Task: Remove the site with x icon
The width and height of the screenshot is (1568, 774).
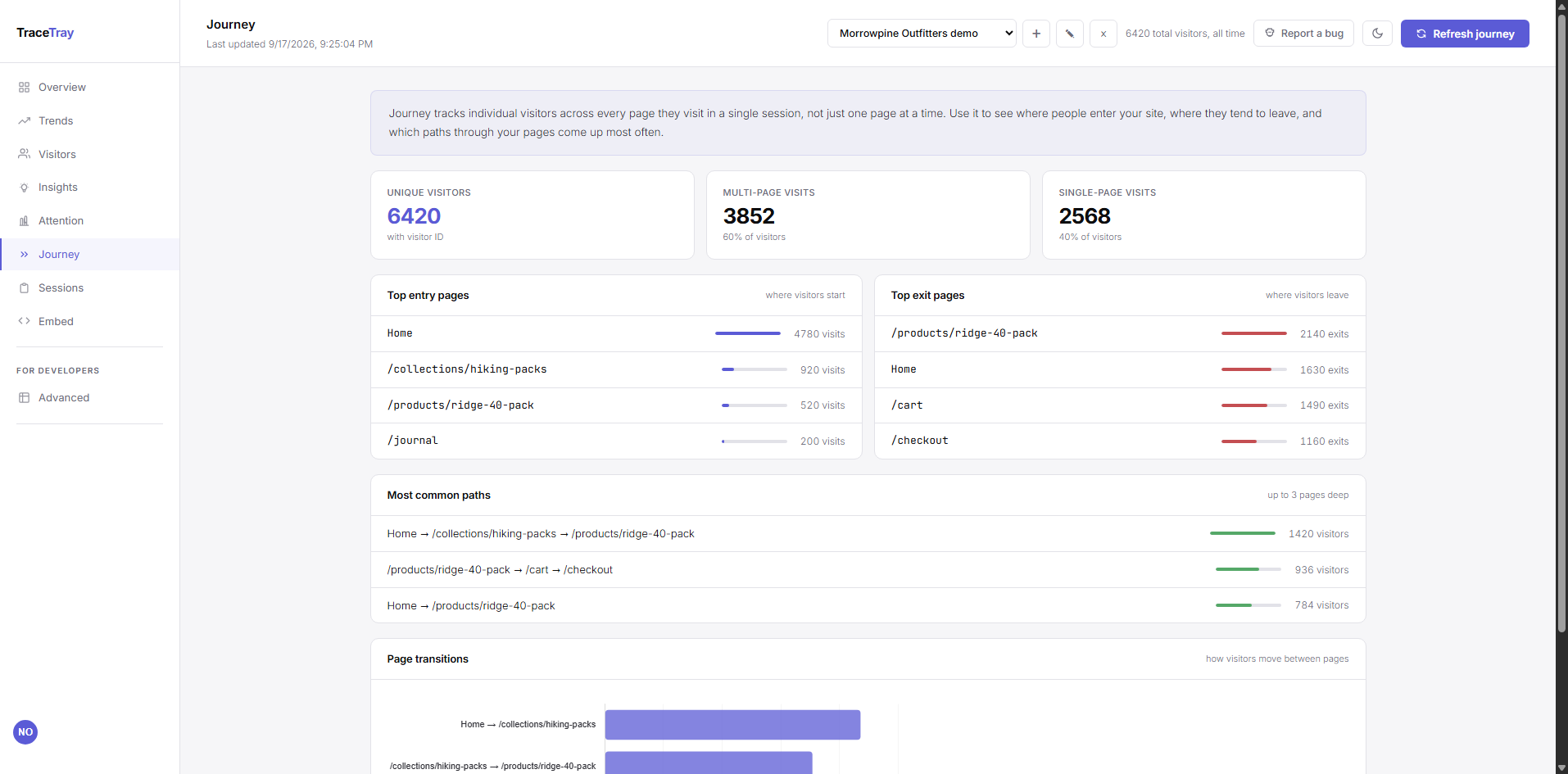Action: [1103, 34]
